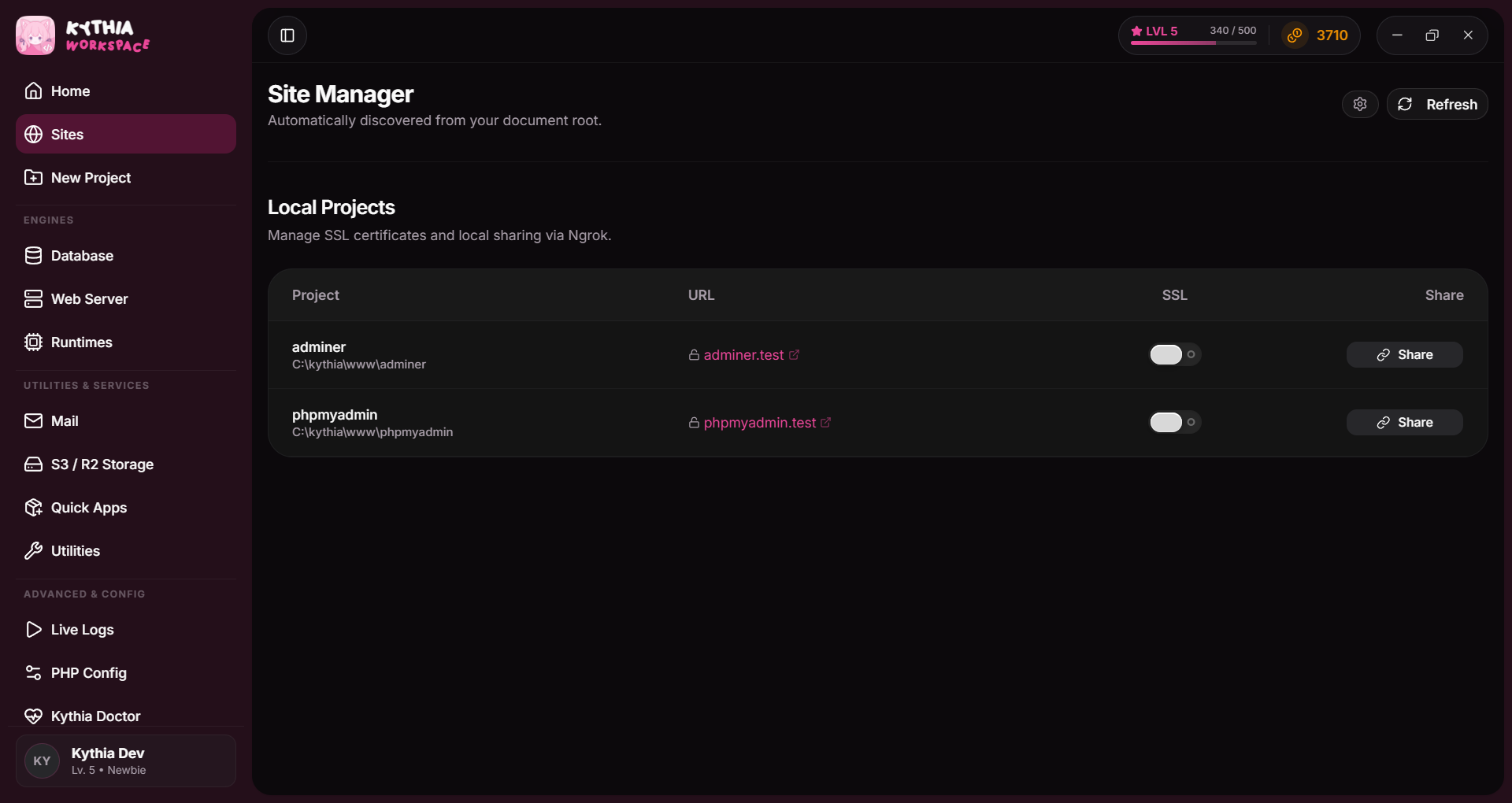Open New Project in the sidebar

(126, 178)
